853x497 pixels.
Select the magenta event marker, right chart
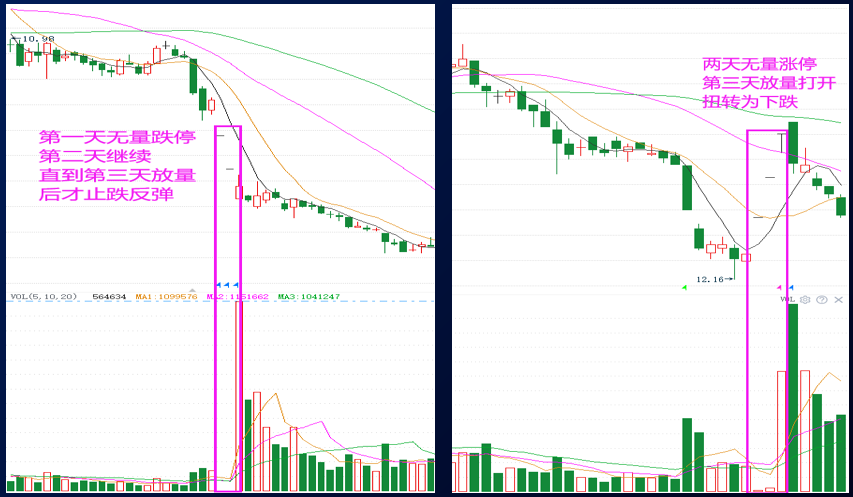pos(779,287)
